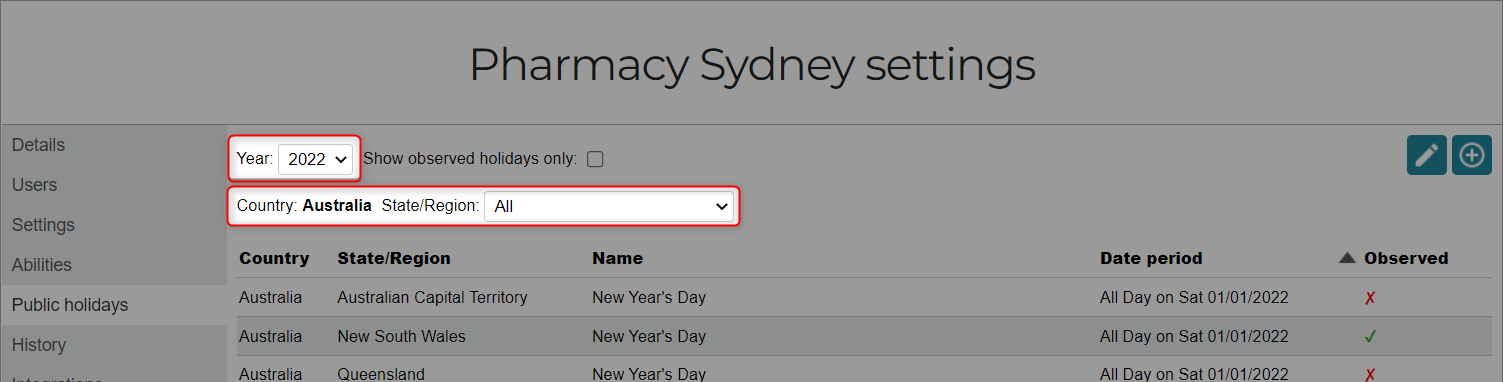Expand the State/Region All dropdown
This screenshot has height=382, width=1503.
pos(609,207)
